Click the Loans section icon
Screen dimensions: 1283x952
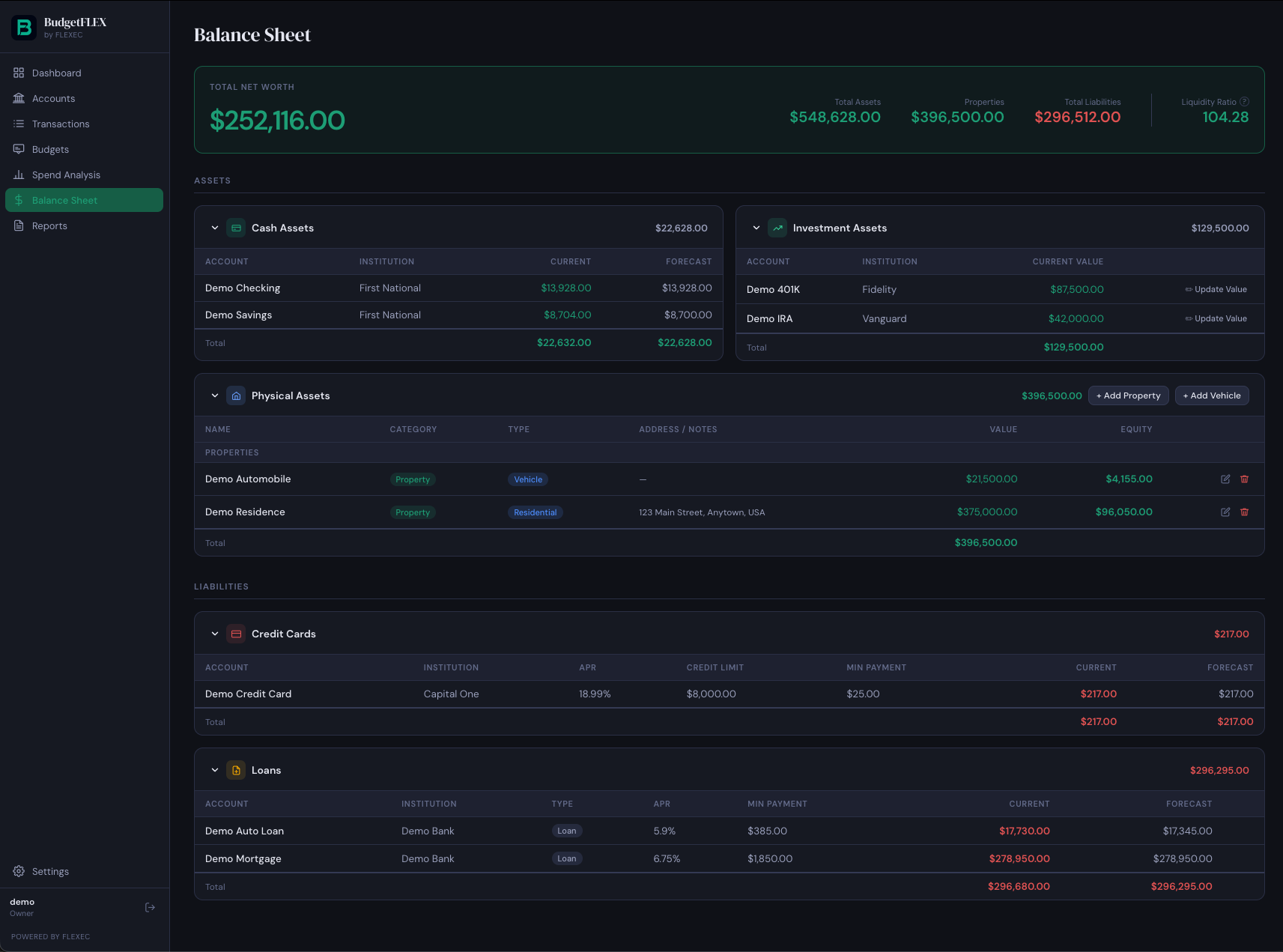pyautogui.click(x=236, y=770)
